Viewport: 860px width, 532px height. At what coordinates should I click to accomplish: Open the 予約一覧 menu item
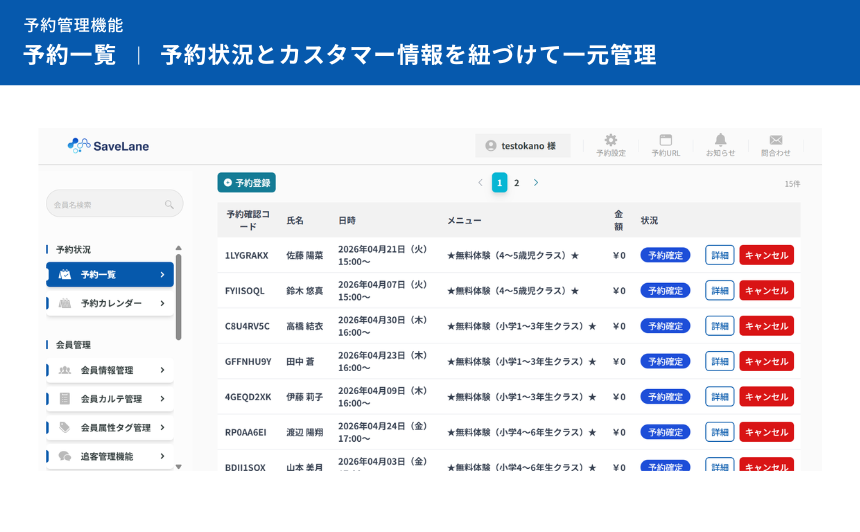(110, 274)
